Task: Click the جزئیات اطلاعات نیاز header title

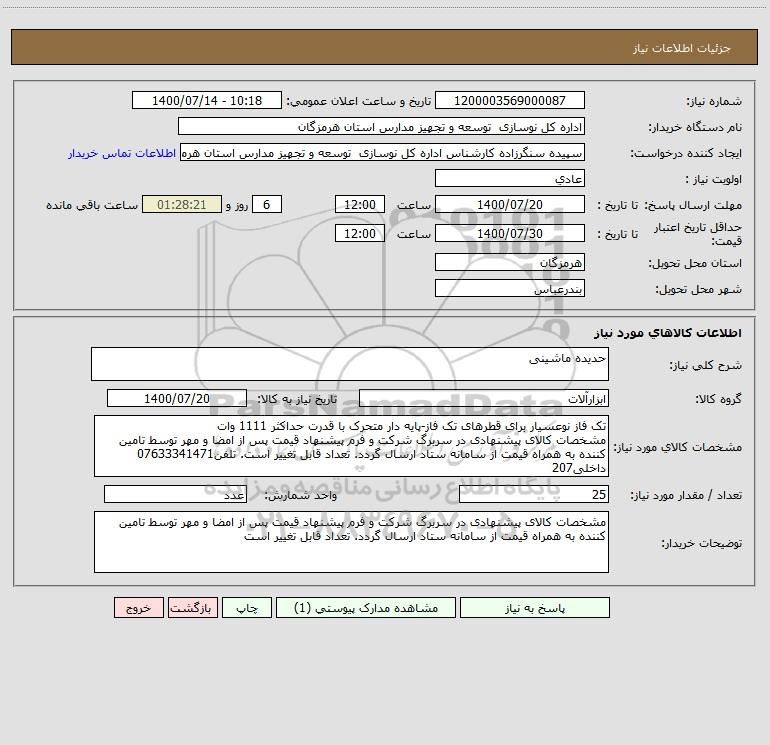Action: click(x=682, y=48)
